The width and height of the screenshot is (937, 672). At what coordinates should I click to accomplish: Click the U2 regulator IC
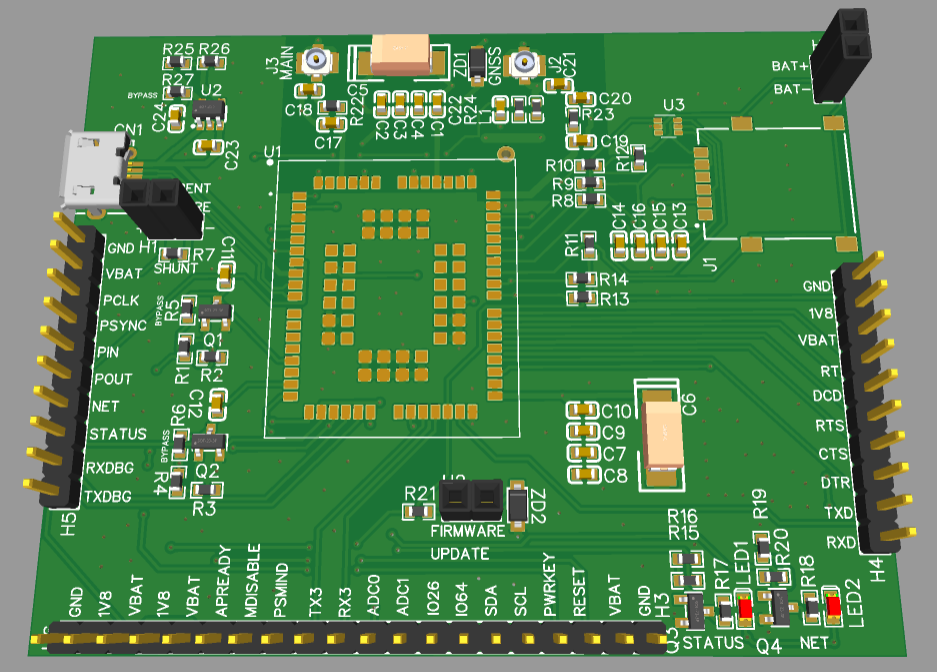pos(209,112)
